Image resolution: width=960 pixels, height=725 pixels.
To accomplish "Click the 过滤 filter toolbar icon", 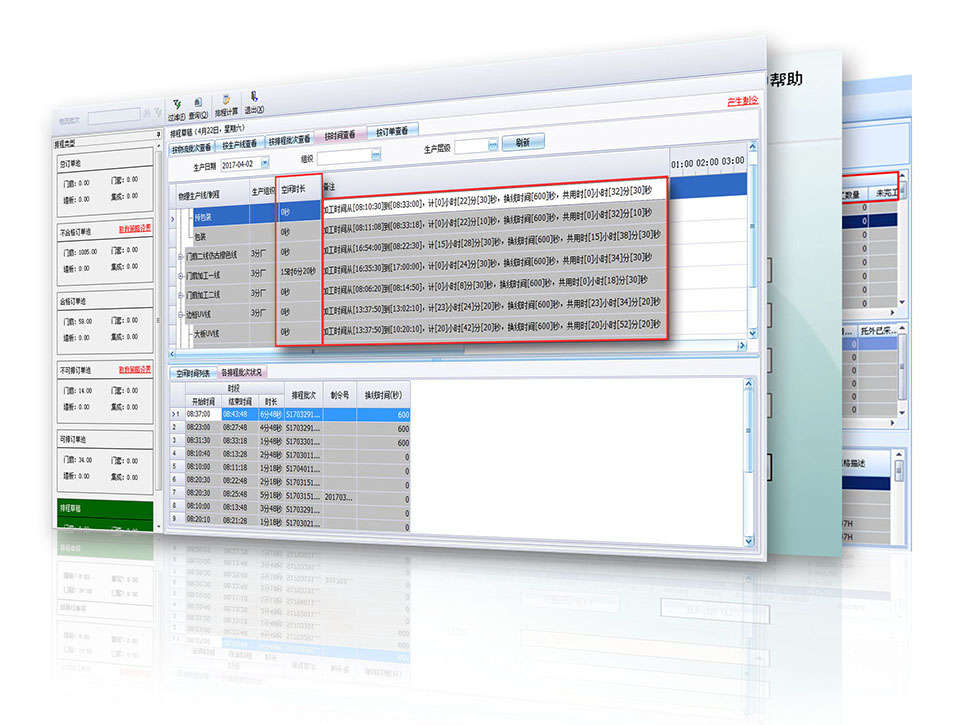I will pos(177,106).
